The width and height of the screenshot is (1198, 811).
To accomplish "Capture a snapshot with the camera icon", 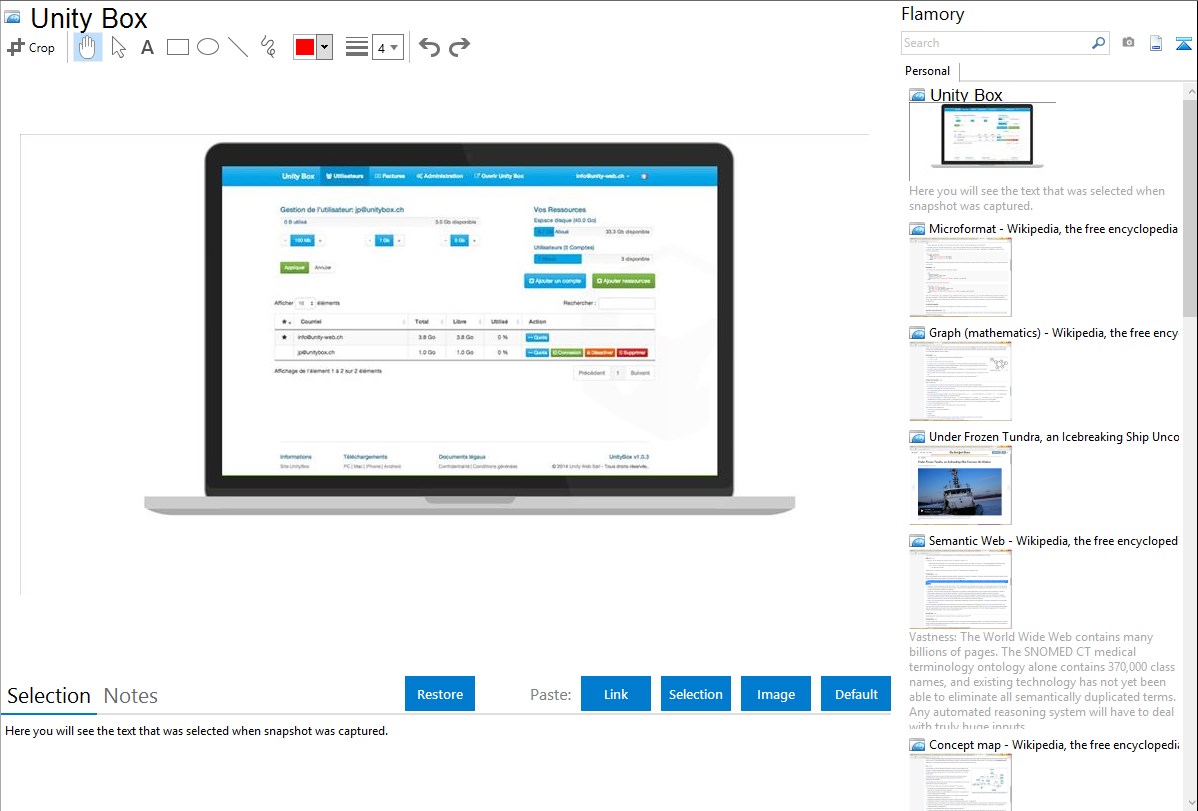I will tap(1128, 43).
